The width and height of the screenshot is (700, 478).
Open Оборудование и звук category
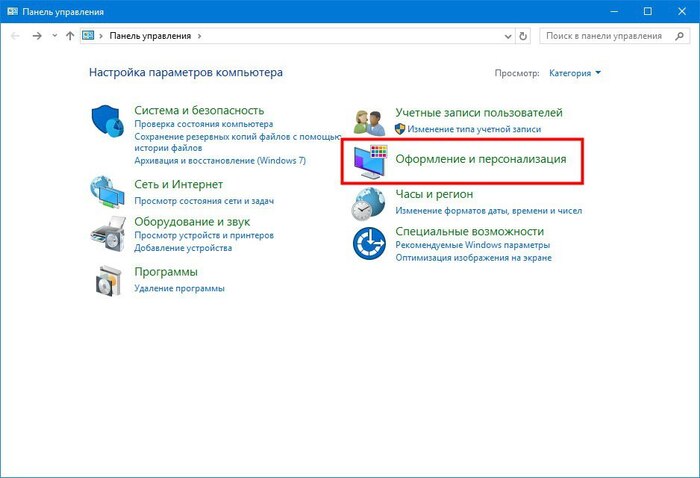[192, 222]
